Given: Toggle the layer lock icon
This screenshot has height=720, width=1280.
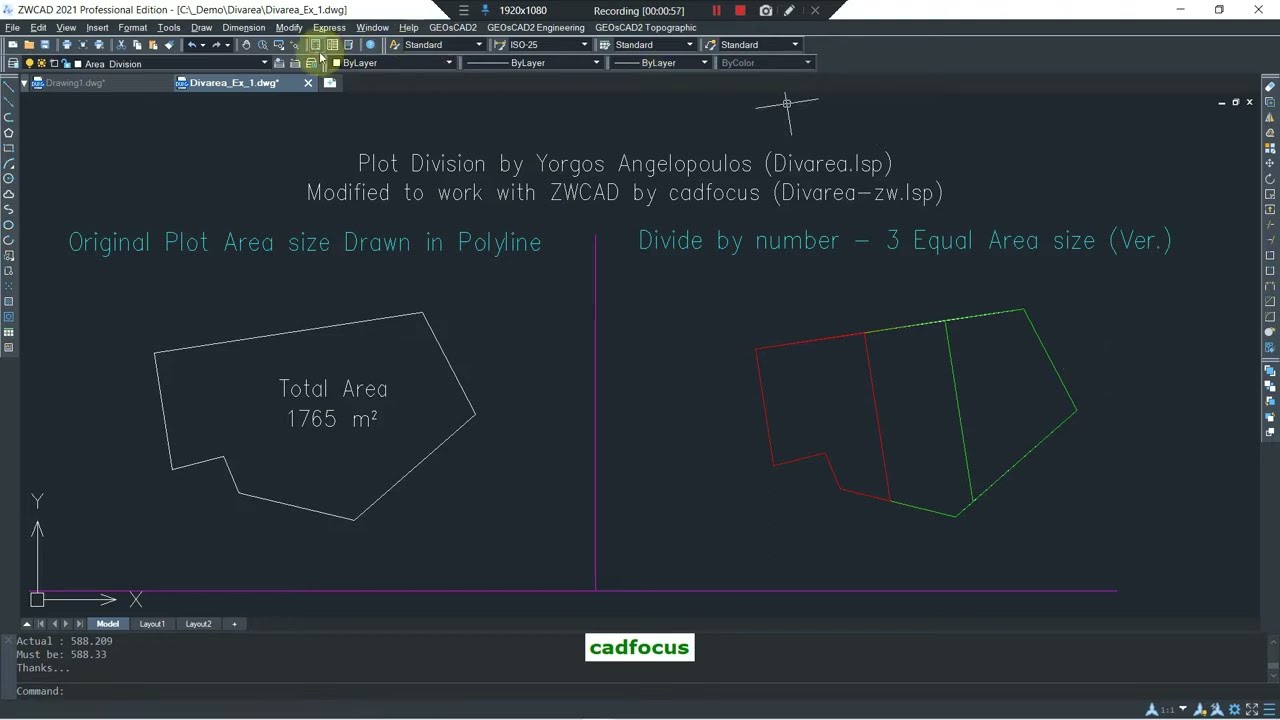Looking at the screenshot, I should pyautogui.click(x=66, y=63).
